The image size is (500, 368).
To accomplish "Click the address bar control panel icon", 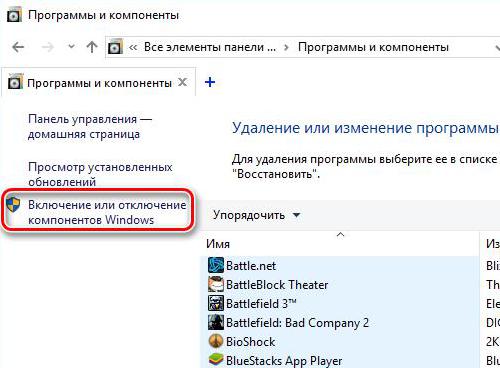I will 115,47.
